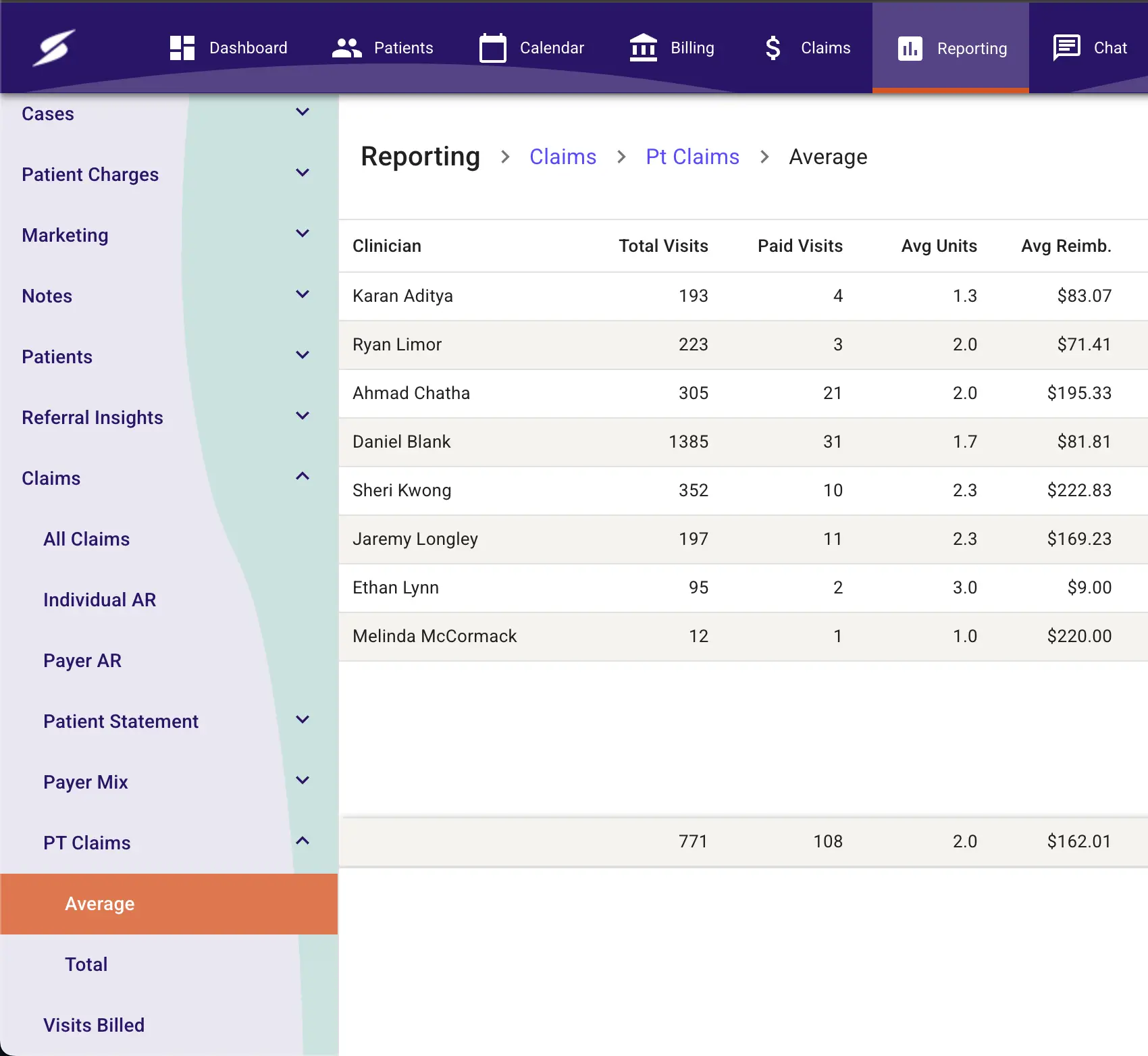Select the Calendar icon

tap(492, 47)
